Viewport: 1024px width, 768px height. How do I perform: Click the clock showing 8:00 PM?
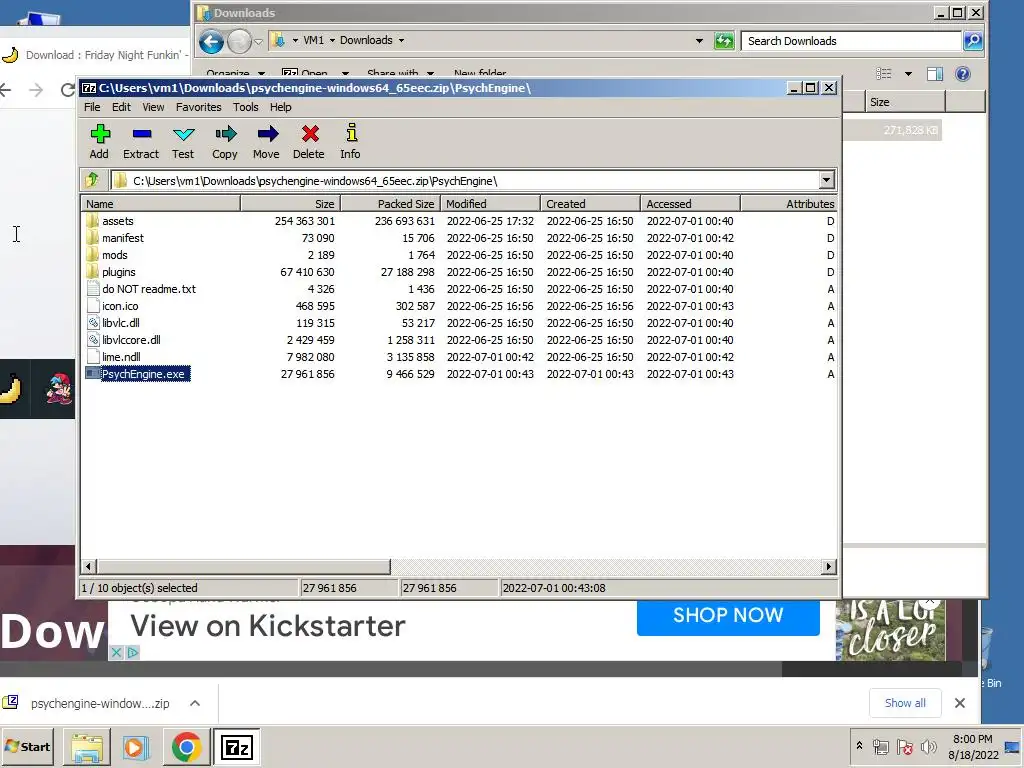[x=972, y=739]
